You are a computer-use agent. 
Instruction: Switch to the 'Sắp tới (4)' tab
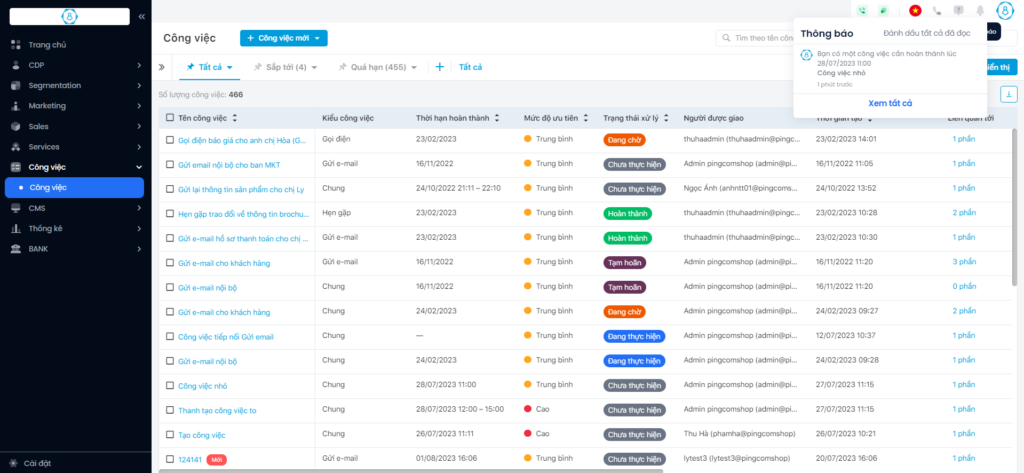tap(285, 67)
